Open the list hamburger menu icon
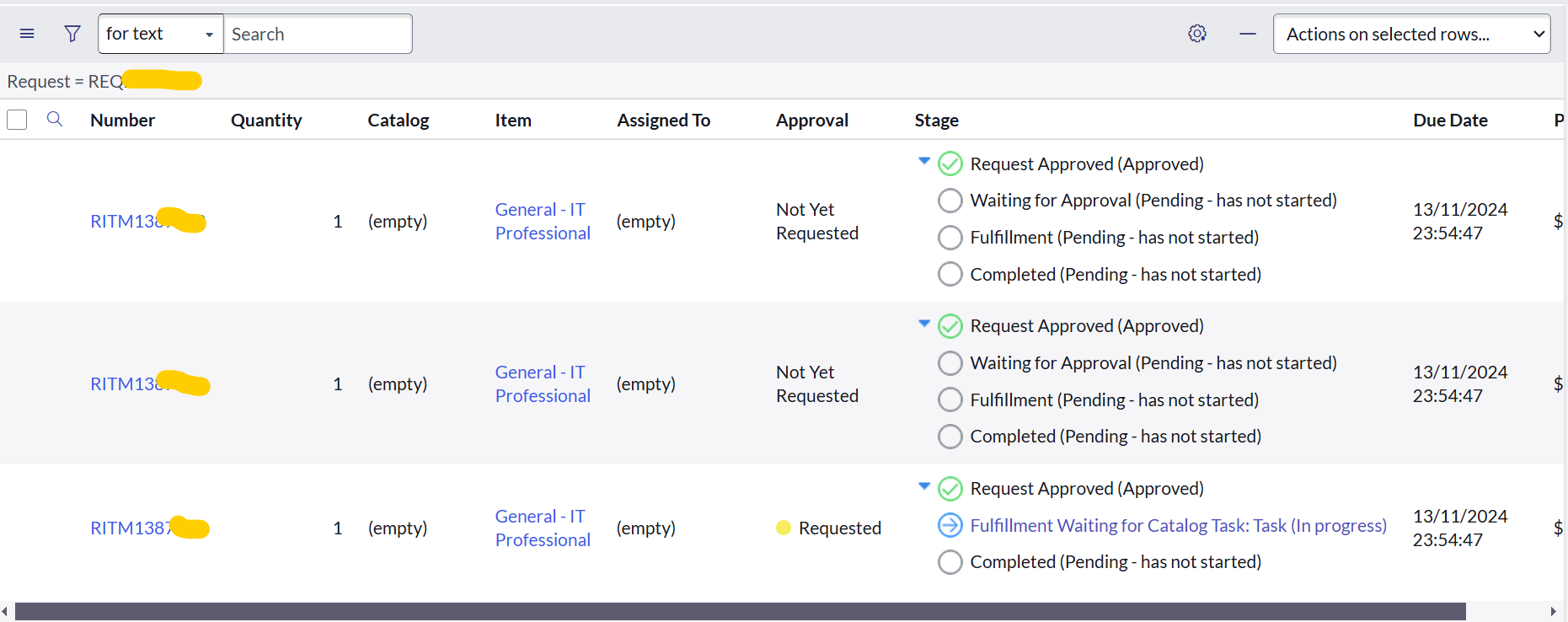Screen dimensions: 1568x622 (27, 34)
